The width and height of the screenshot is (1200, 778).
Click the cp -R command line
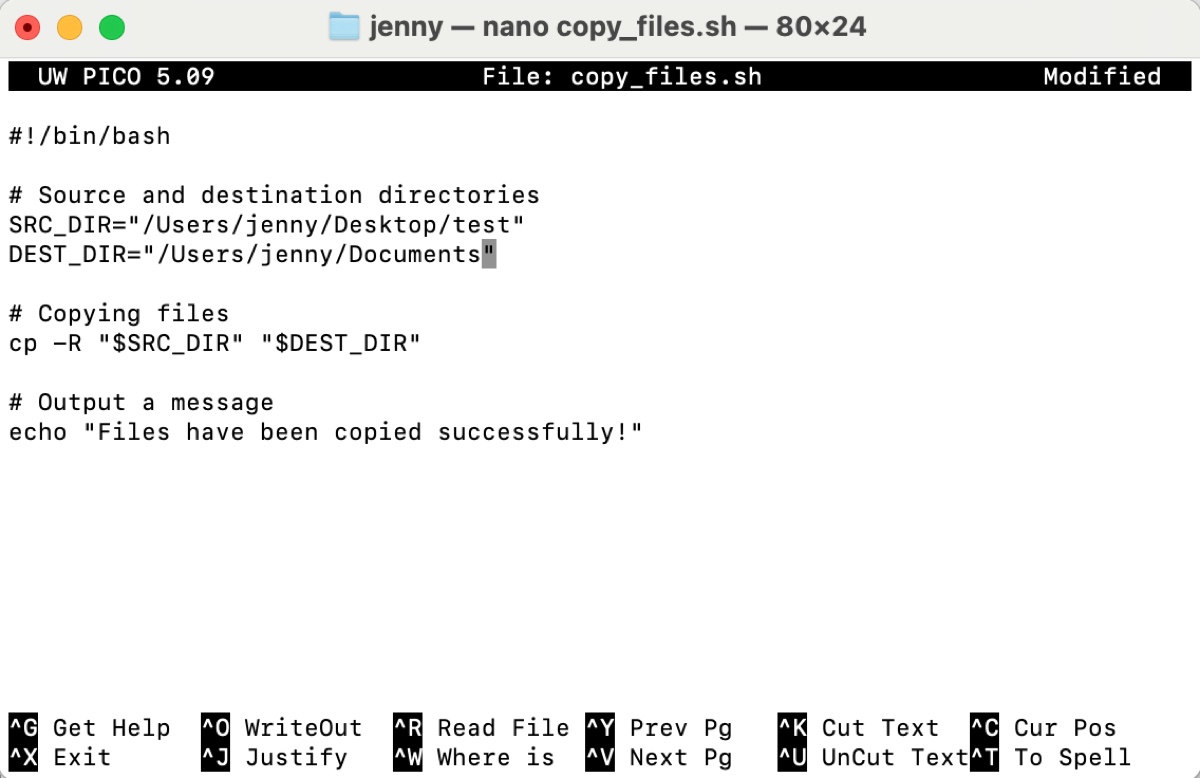215,344
